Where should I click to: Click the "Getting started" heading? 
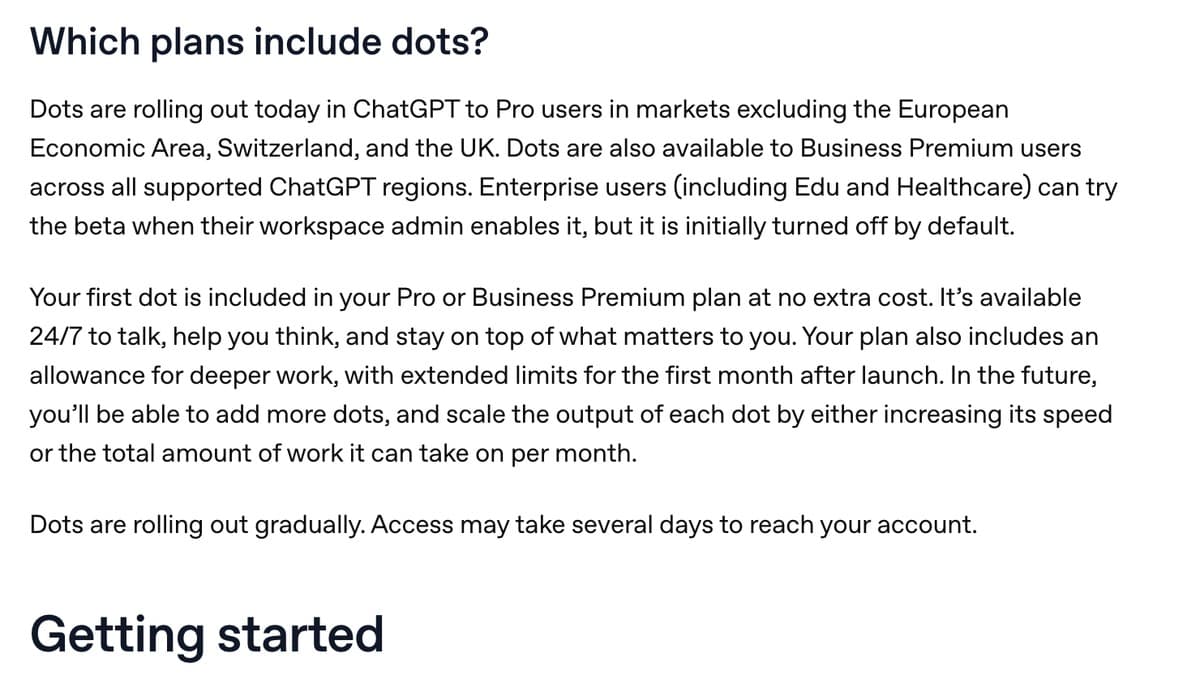[207, 634]
